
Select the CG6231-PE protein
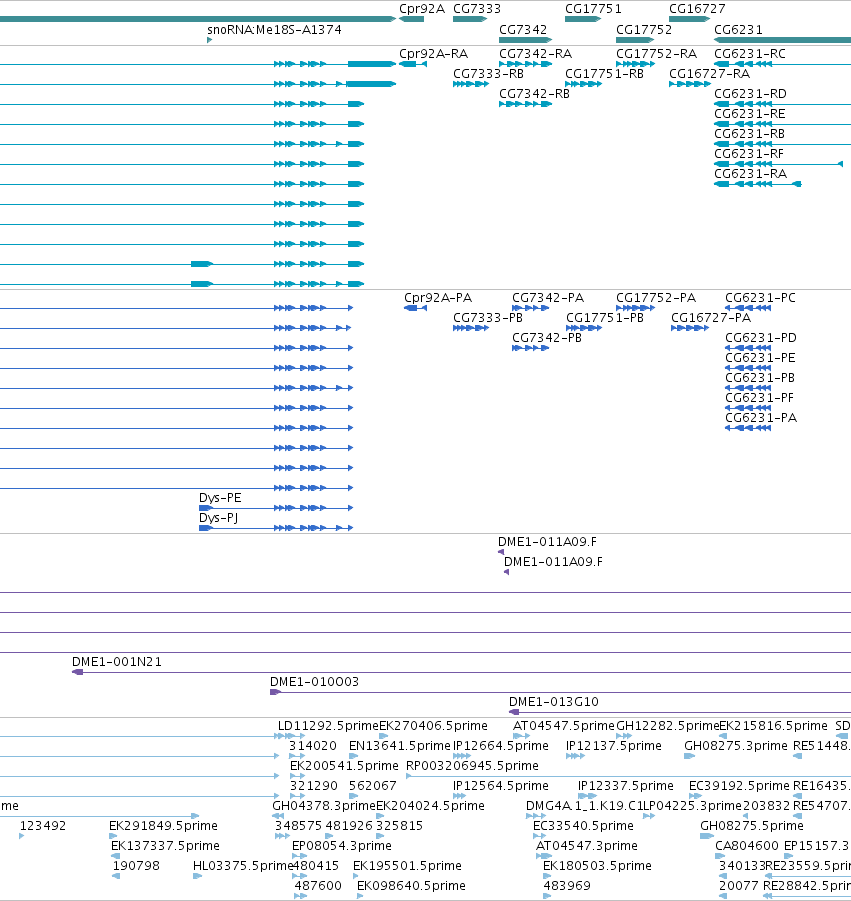(748, 368)
